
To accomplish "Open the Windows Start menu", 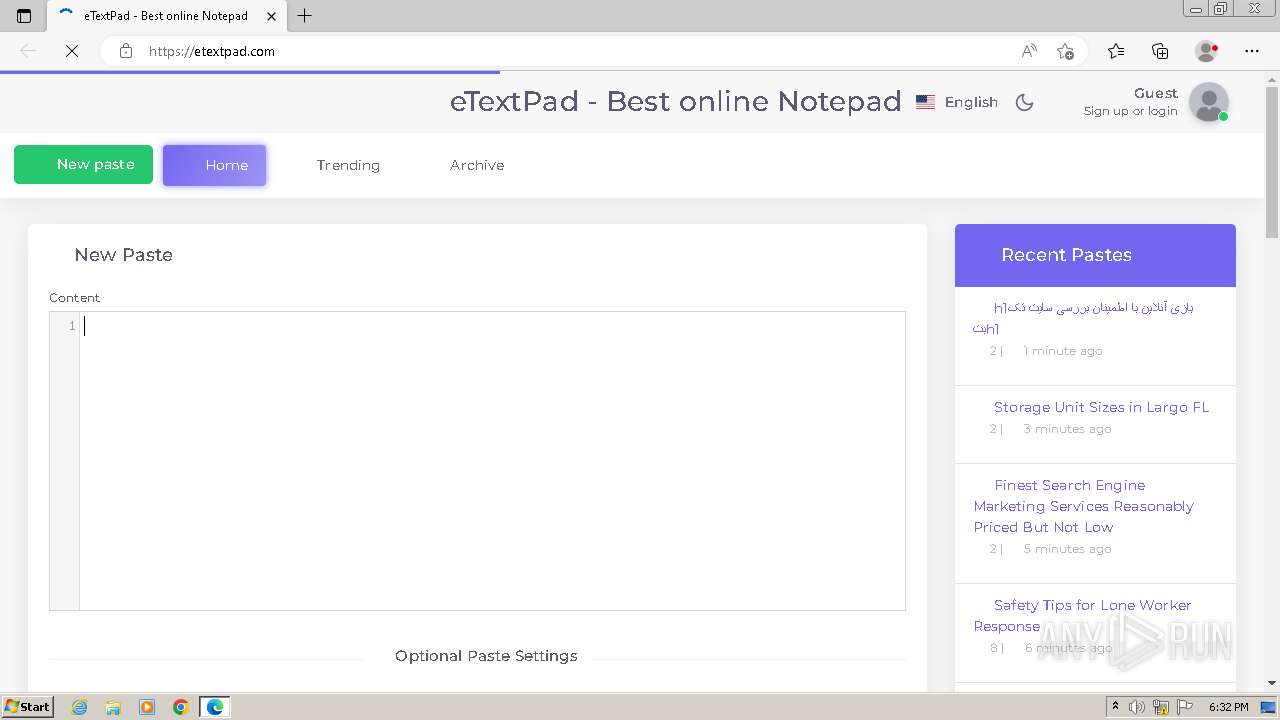I will 27,706.
